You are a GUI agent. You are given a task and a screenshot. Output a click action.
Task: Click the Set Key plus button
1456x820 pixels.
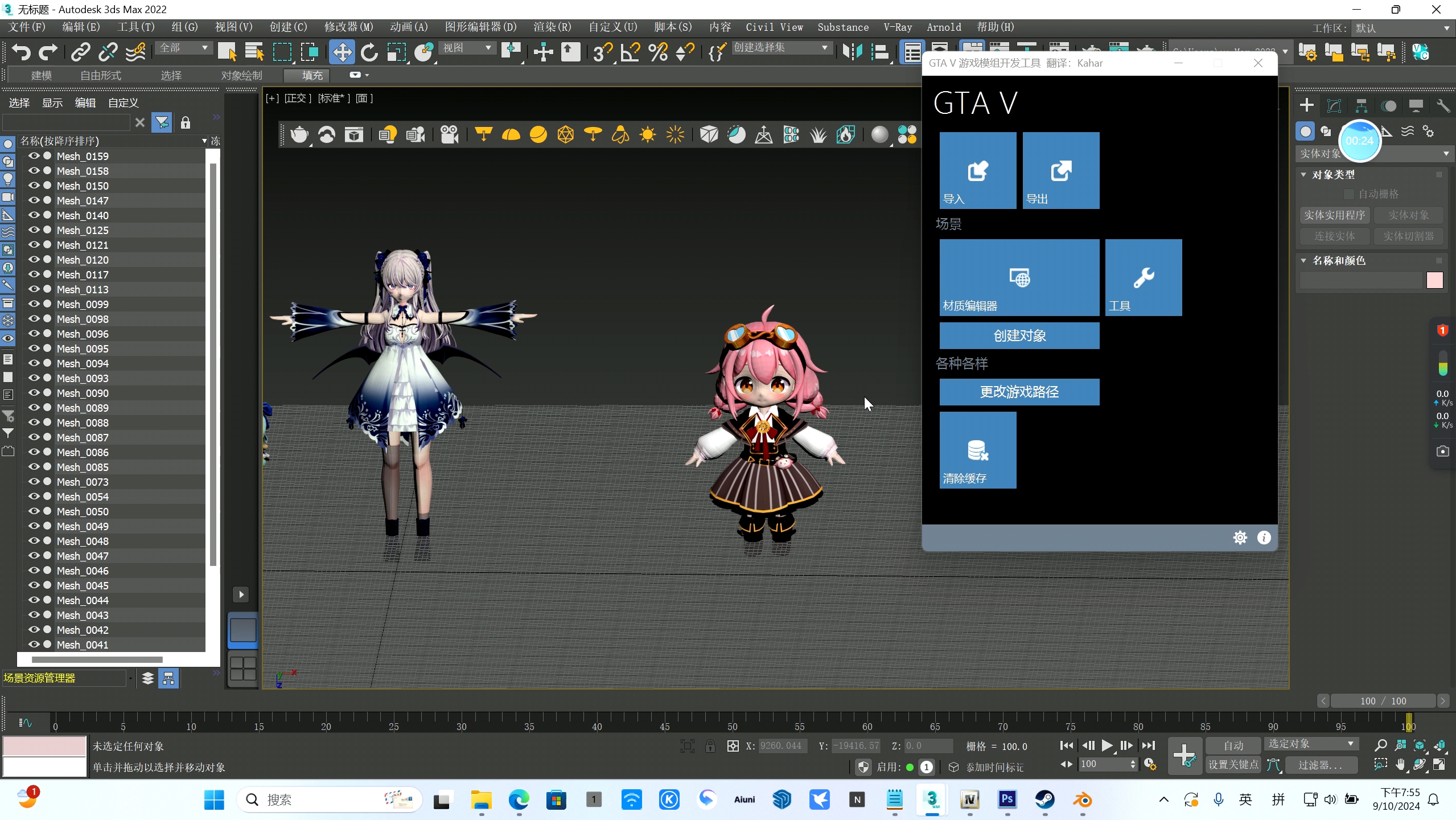(1184, 756)
